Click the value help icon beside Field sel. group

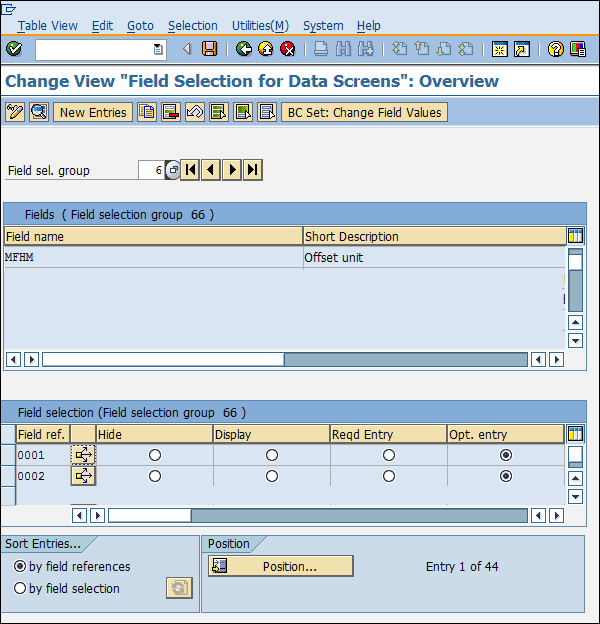coord(173,170)
